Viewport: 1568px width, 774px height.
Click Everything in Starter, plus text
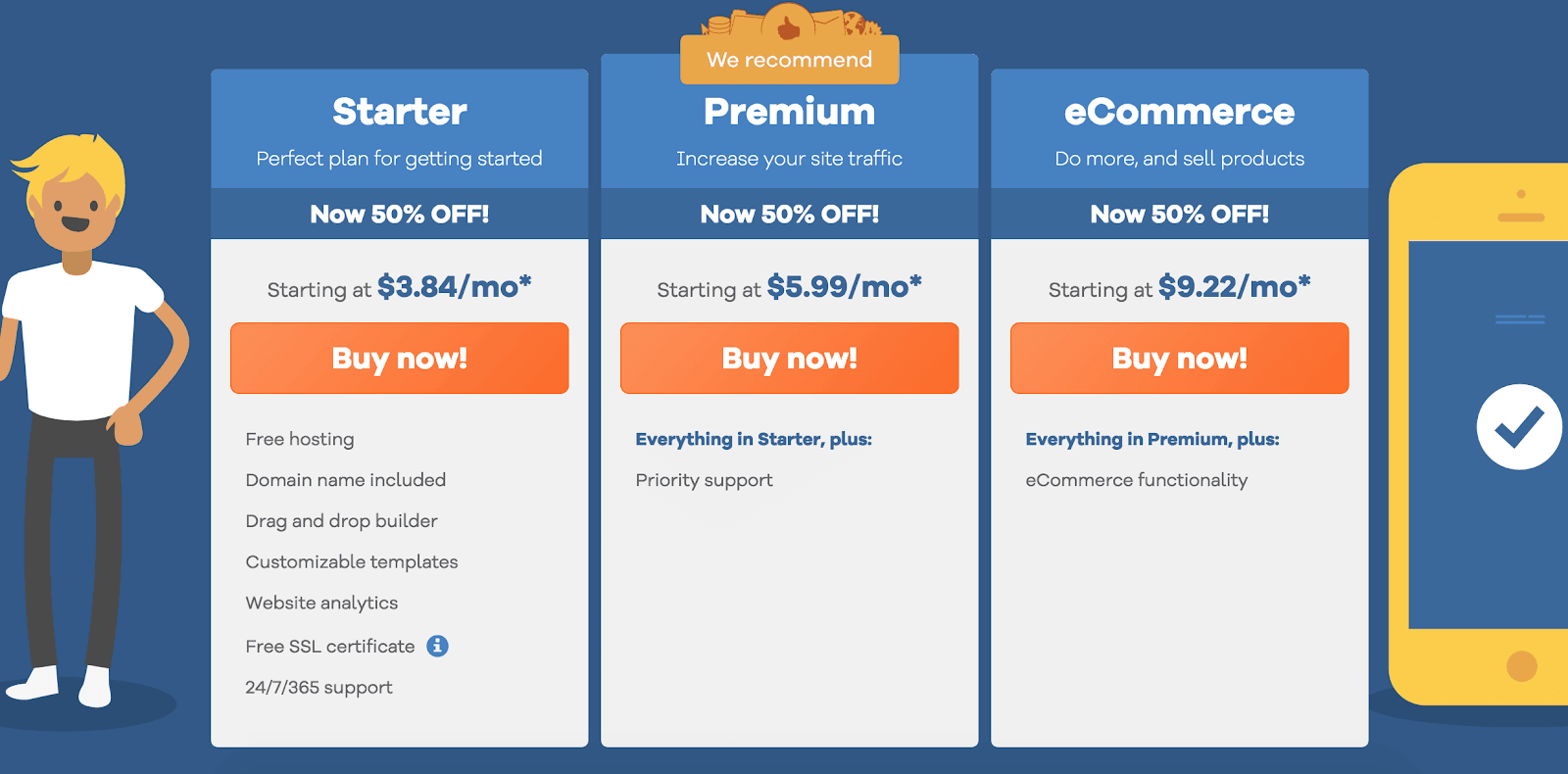[754, 439]
